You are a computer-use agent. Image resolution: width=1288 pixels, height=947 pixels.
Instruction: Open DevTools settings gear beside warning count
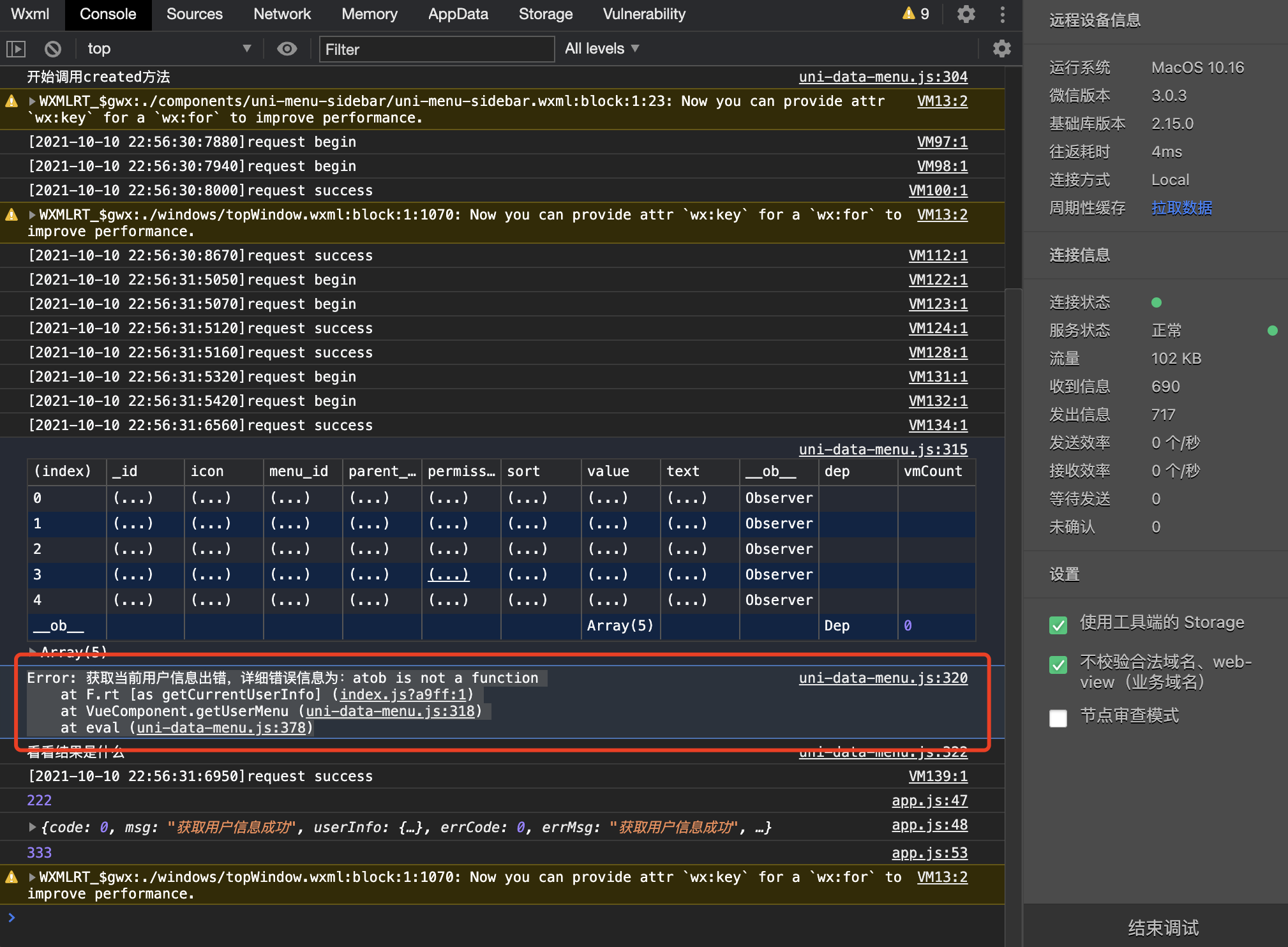click(966, 14)
